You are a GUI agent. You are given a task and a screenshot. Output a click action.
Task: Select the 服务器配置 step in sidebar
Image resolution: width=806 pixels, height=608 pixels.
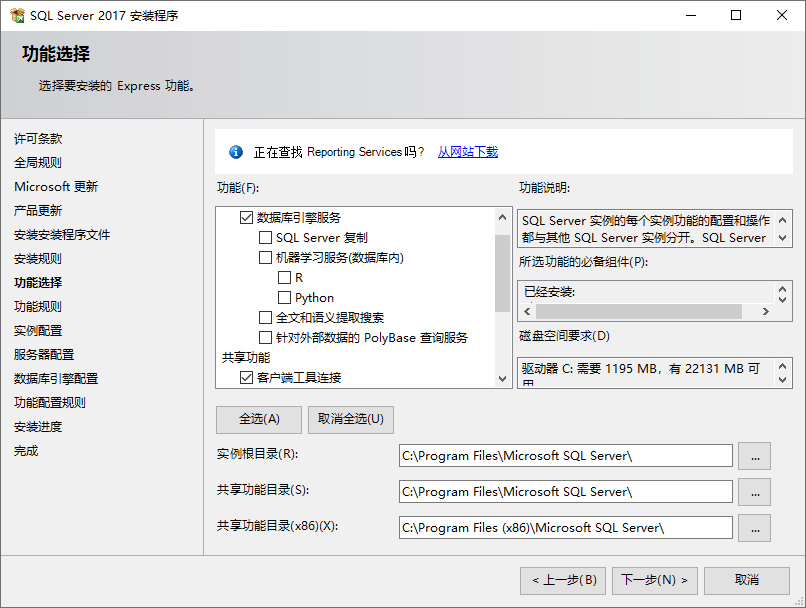tap(43, 355)
